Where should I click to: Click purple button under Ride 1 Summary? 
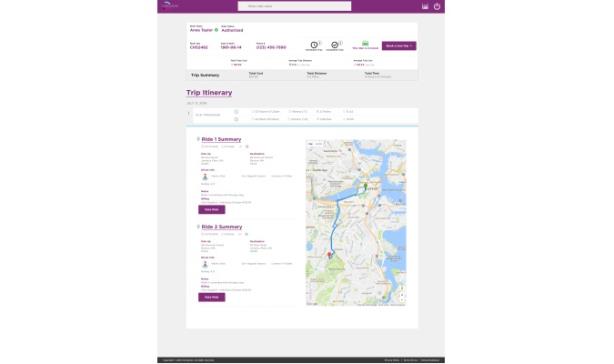point(211,209)
